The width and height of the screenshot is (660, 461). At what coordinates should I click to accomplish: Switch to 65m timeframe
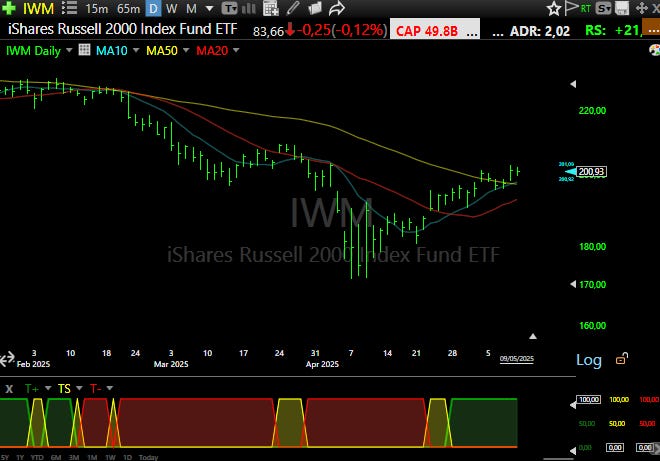point(128,8)
